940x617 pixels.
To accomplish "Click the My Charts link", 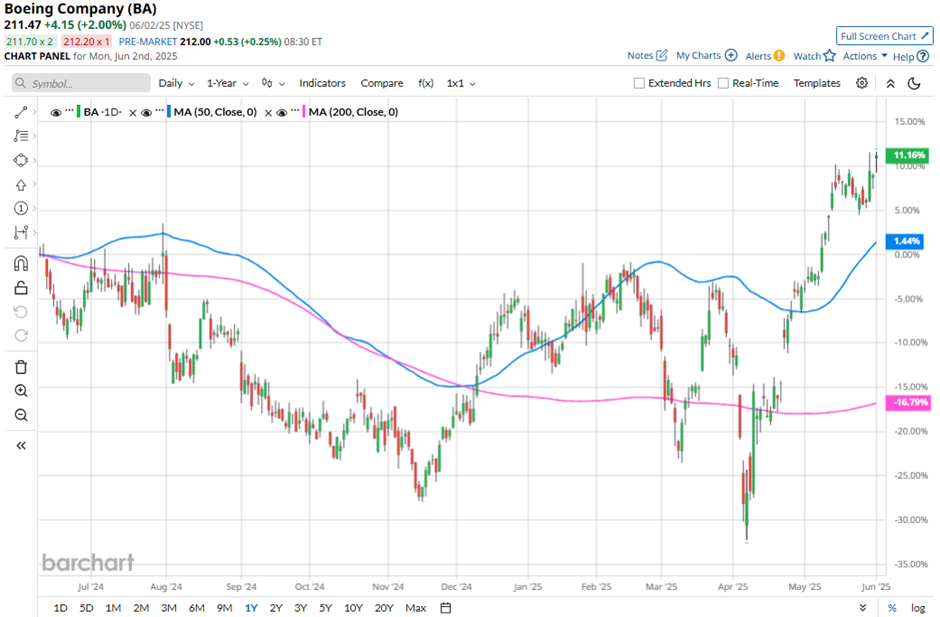I will point(698,55).
